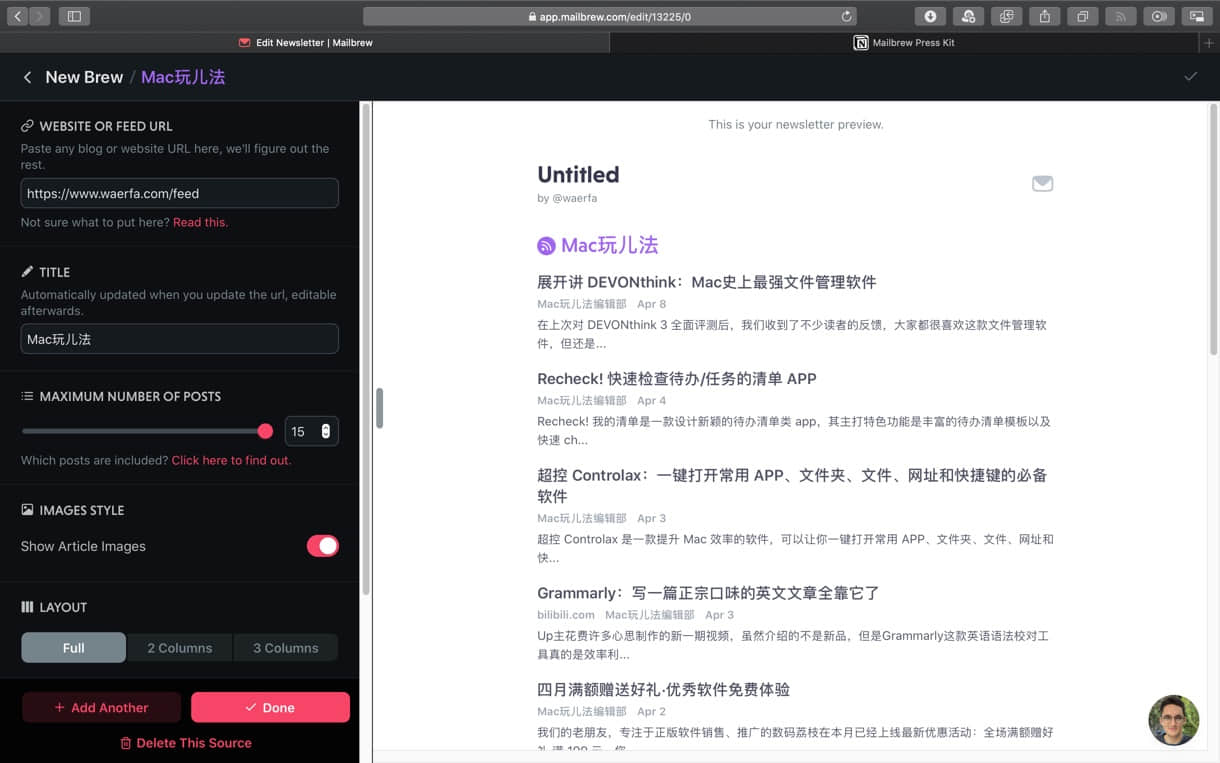
Task: Click the feed URL input field
Action: pyautogui.click(x=180, y=193)
